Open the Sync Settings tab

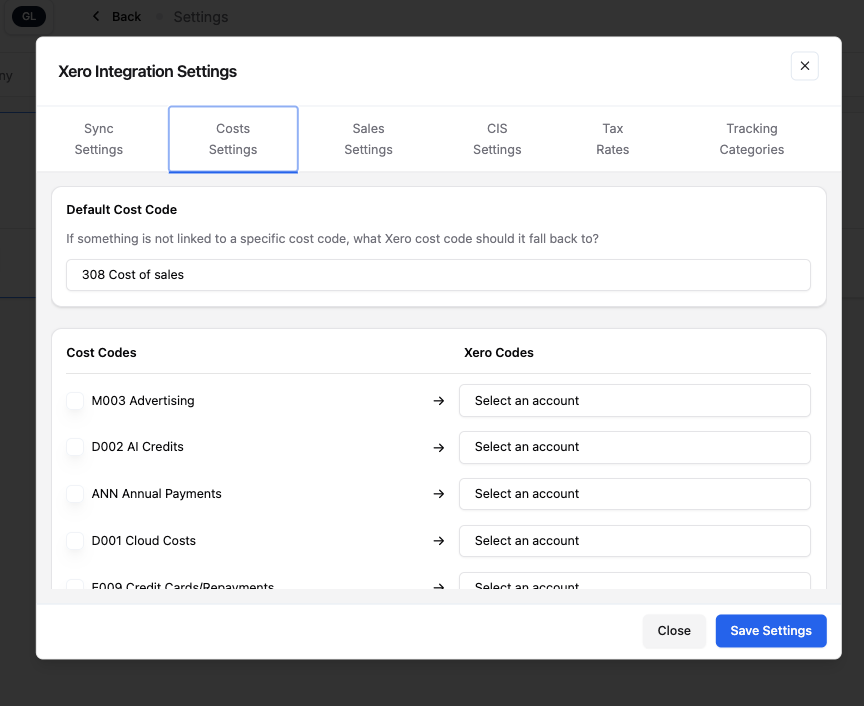[x=99, y=139]
